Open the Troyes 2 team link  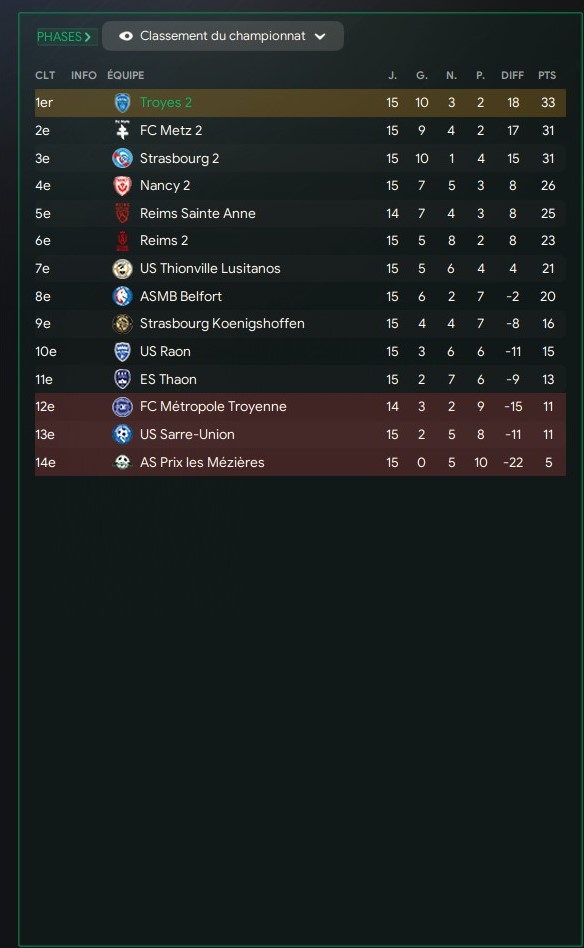click(x=166, y=103)
